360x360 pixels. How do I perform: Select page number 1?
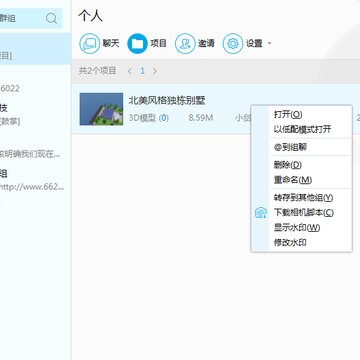click(x=142, y=71)
